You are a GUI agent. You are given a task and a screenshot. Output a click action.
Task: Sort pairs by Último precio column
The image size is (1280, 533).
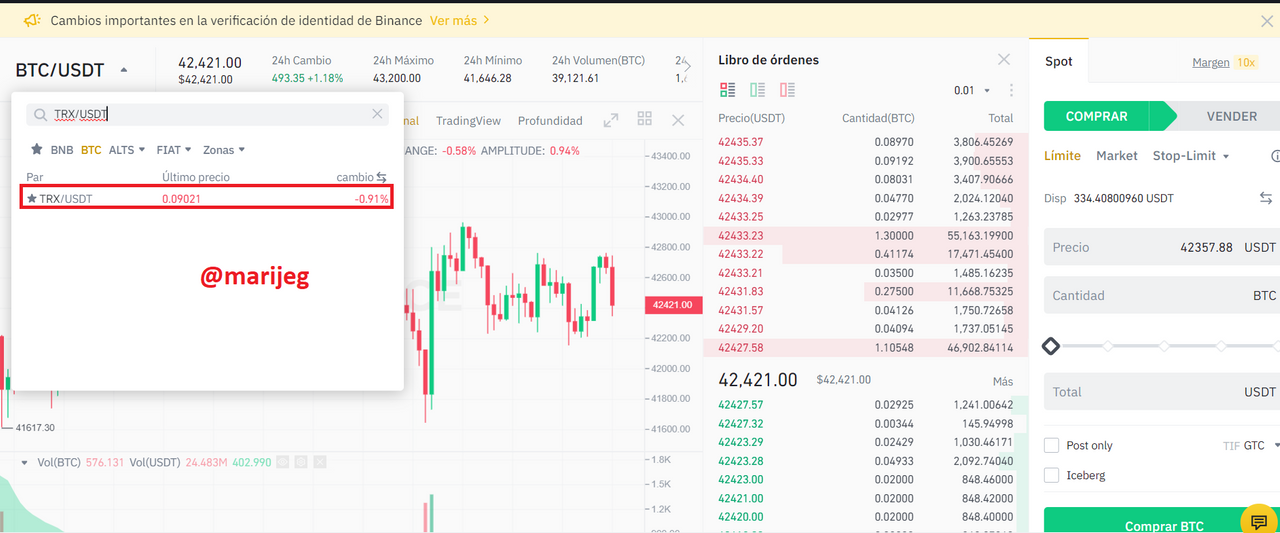click(x=196, y=177)
